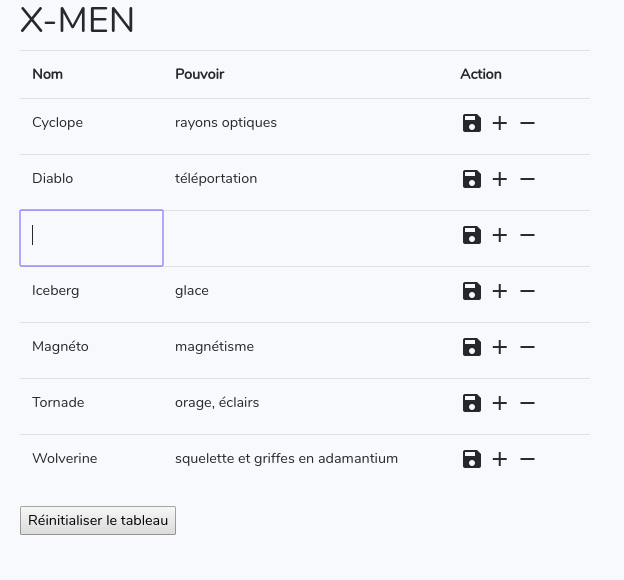Save the Wolverine row
624x580 pixels.
471,459
